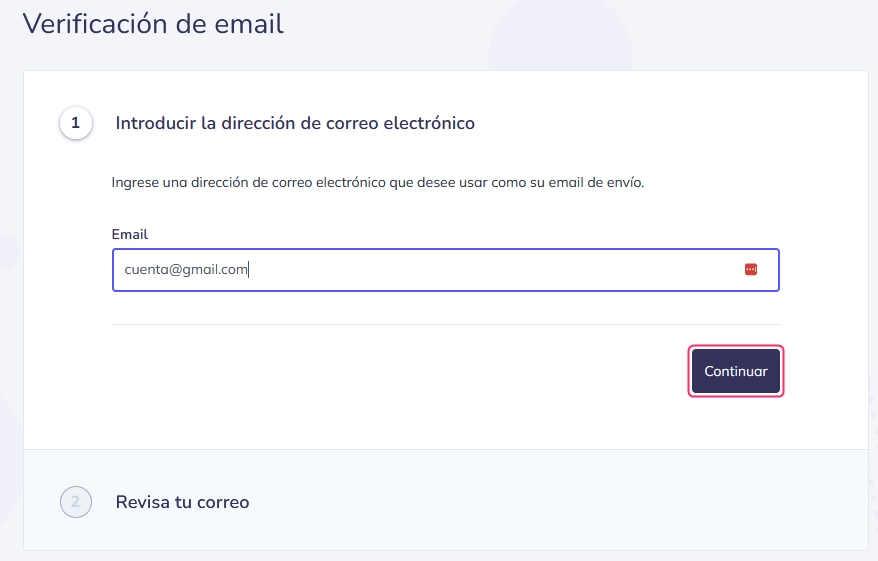Select the "Introducir la dirección de correo electrónico" heading
This screenshot has height=561, width=878.
click(295, 124)
